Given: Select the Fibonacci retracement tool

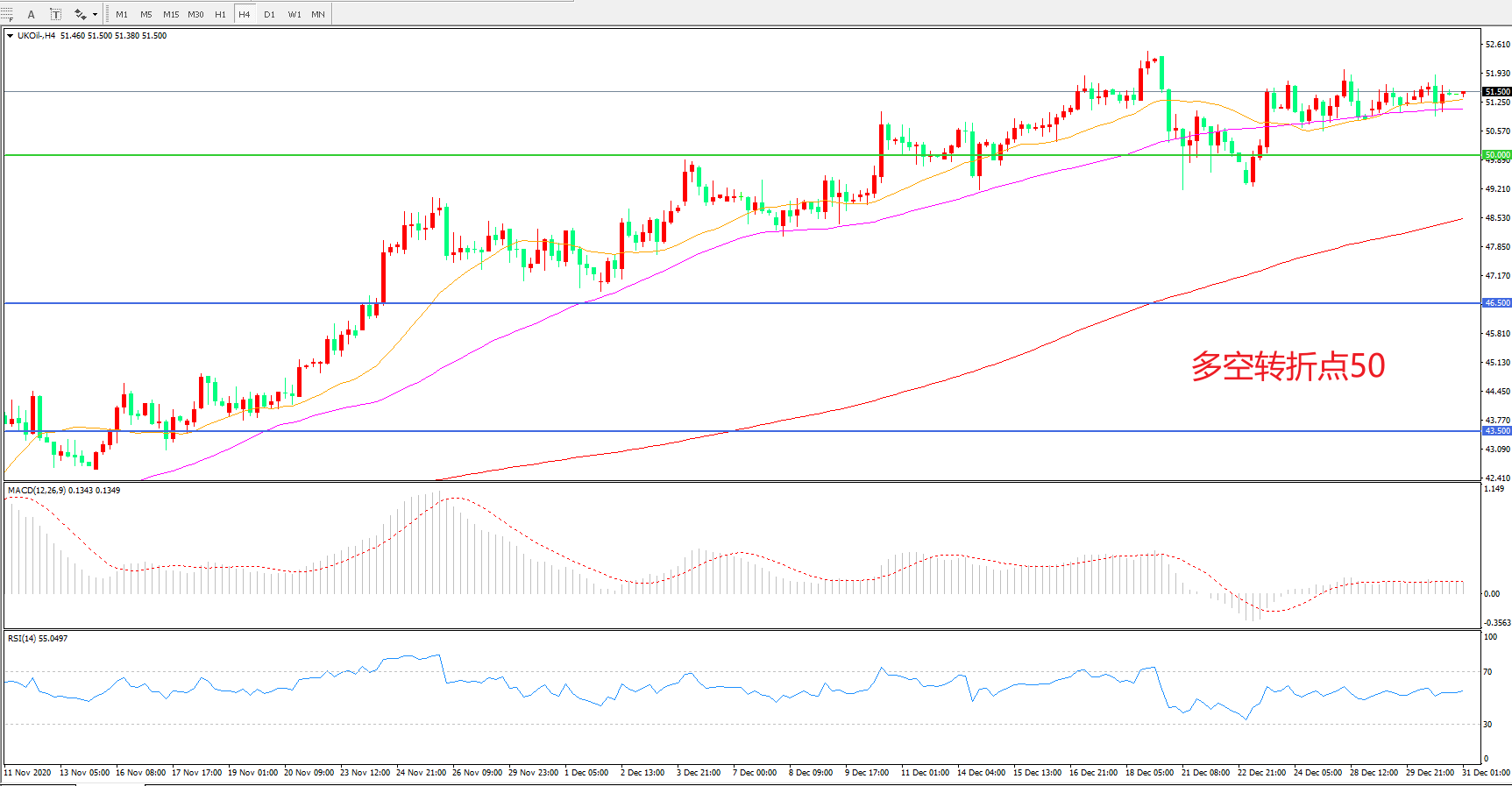Looking at the screenshot, I should (x=7, y=14).
